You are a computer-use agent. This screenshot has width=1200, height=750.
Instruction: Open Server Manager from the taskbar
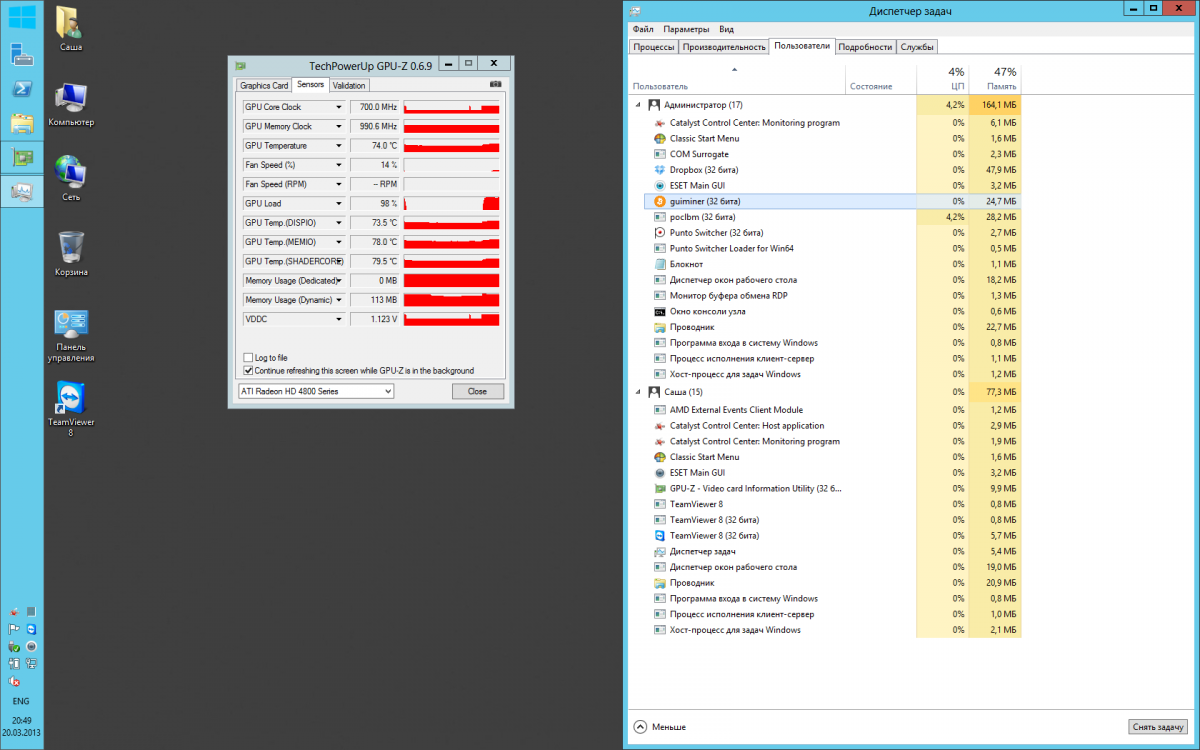(x=21, y=54)
